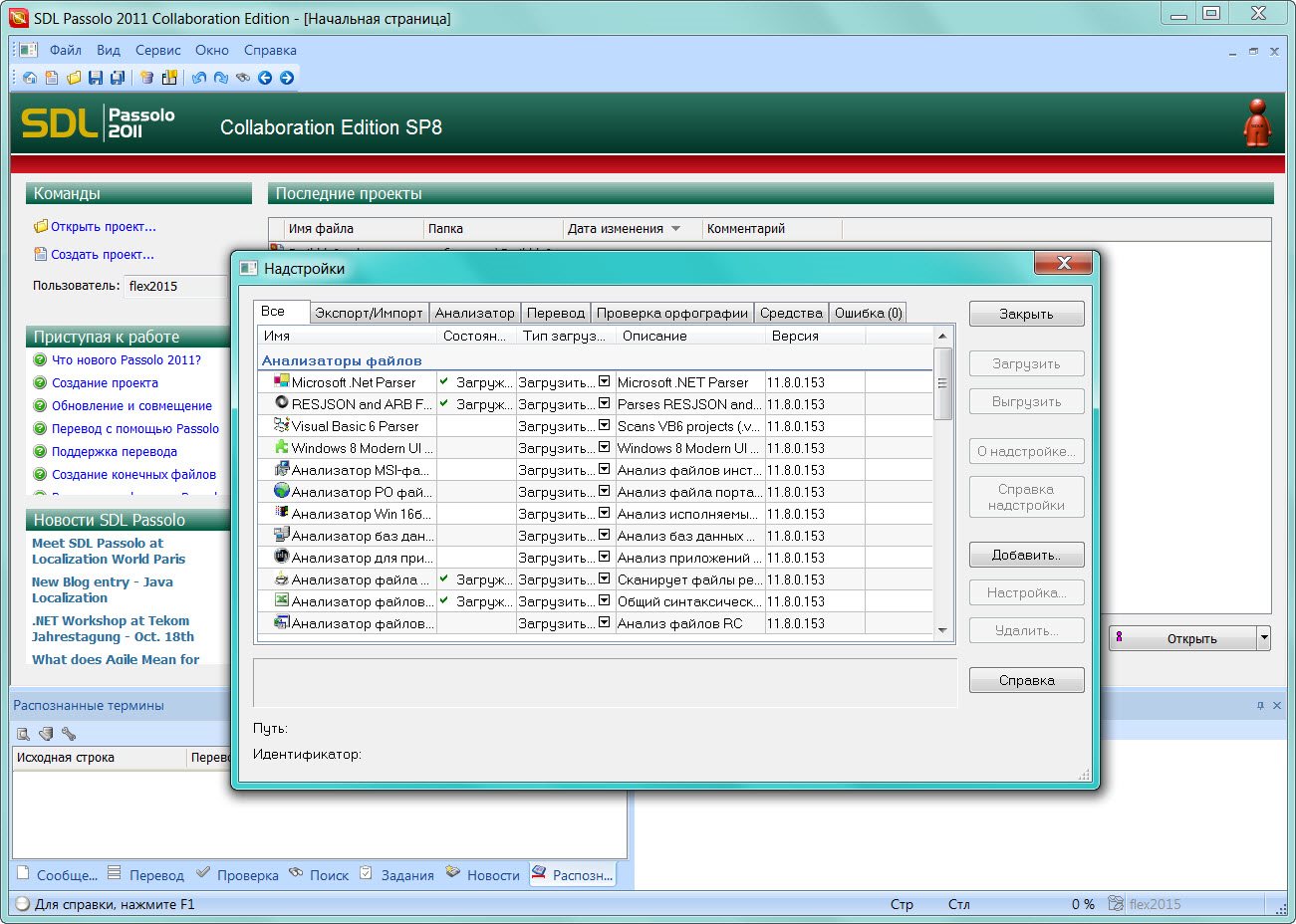This screenshot has width=1296, height=924.
Task: Open project via yellow folder toolbar icon
Action: click(x=74, y=78)
